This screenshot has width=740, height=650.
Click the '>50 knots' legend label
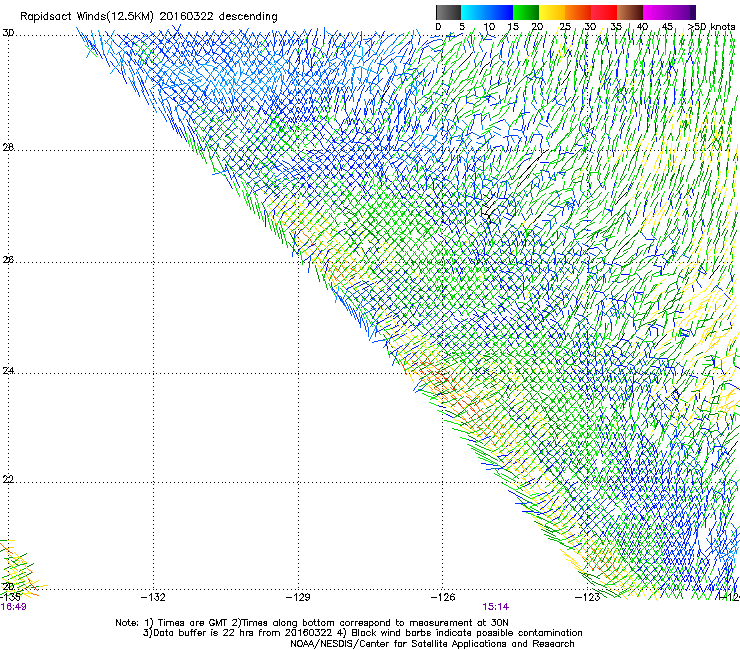click(x=712, y=27)
